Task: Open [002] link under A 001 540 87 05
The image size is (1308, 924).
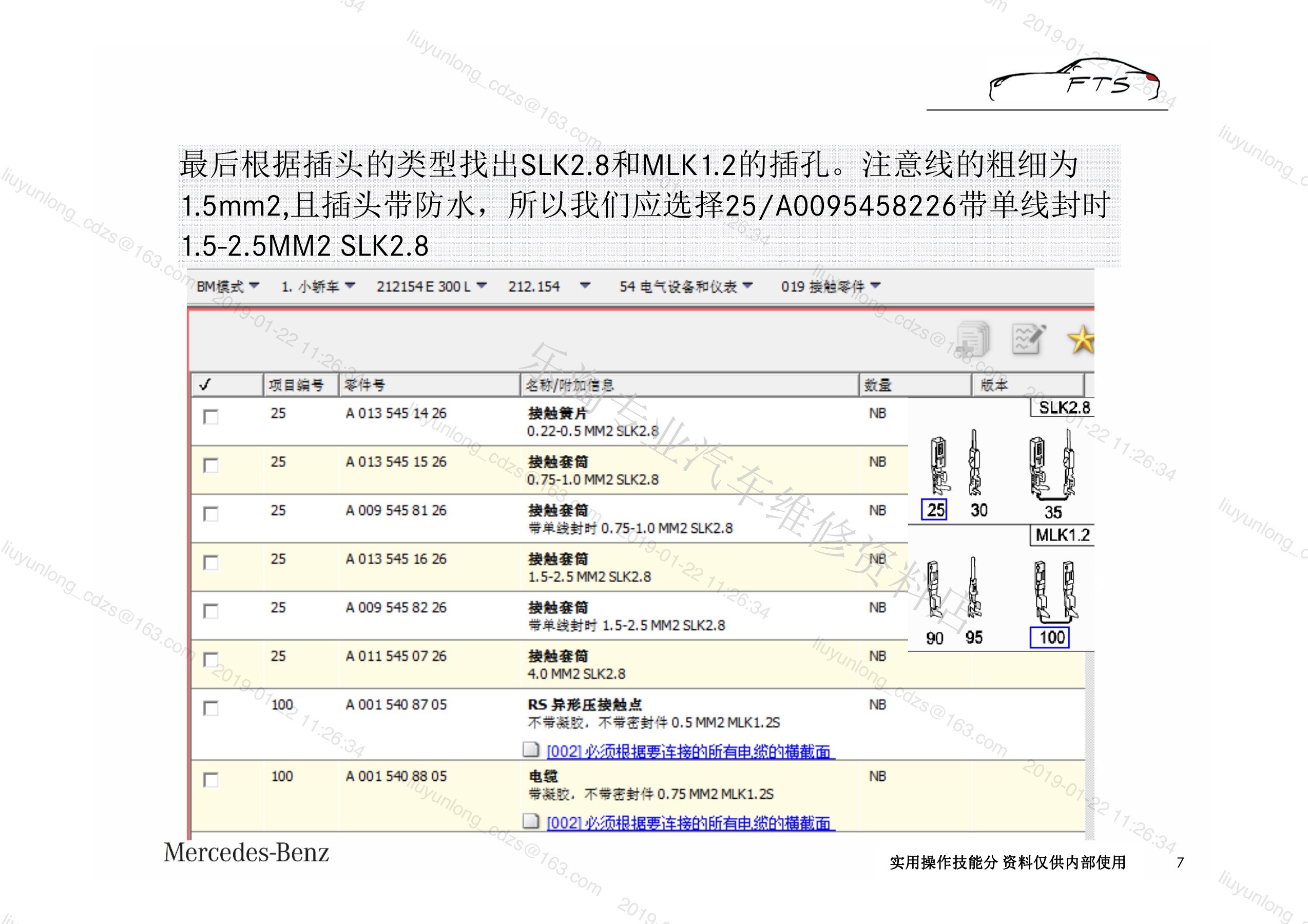Action: click(690, 752)
